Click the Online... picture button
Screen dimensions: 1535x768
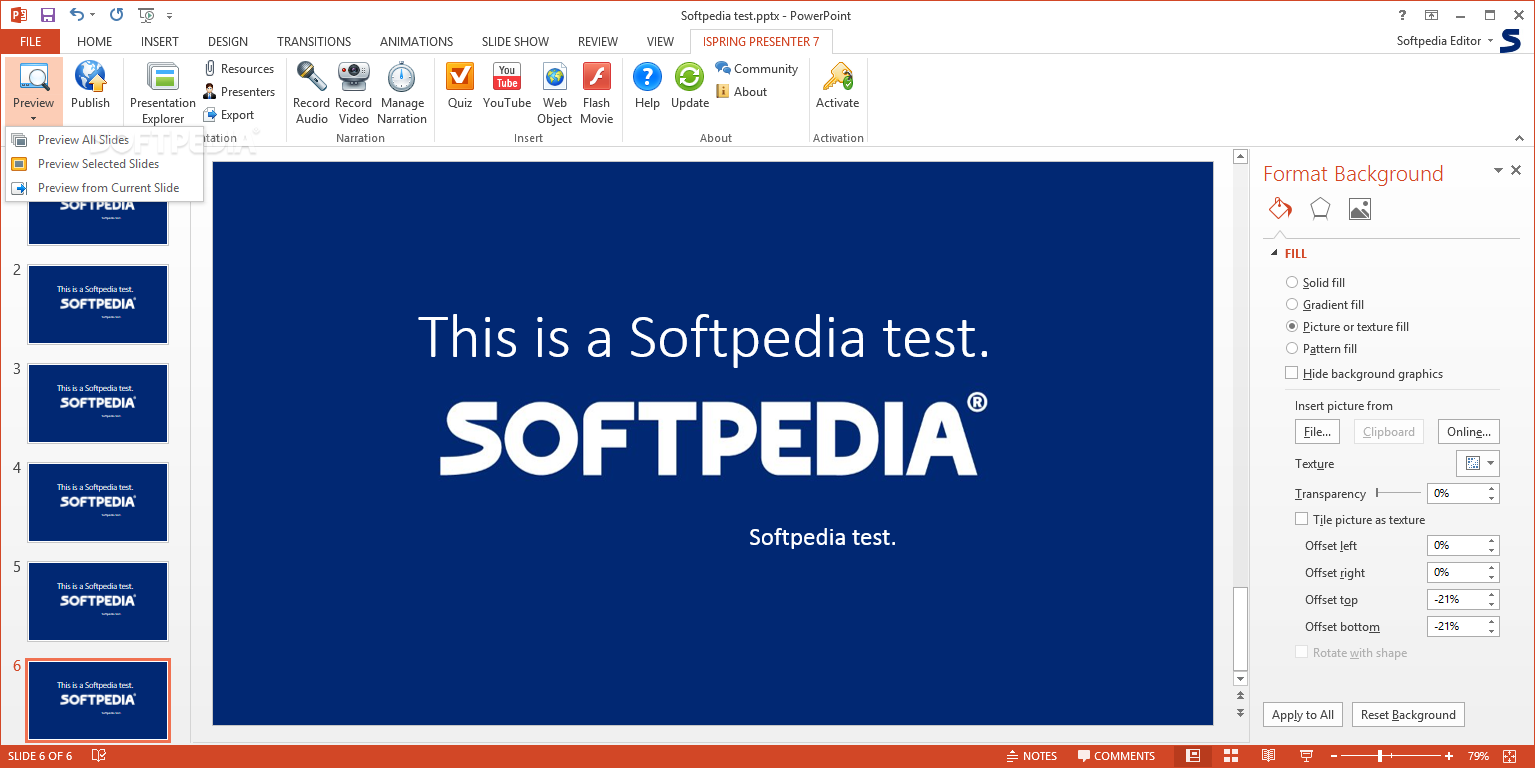tap(1469, 432)
